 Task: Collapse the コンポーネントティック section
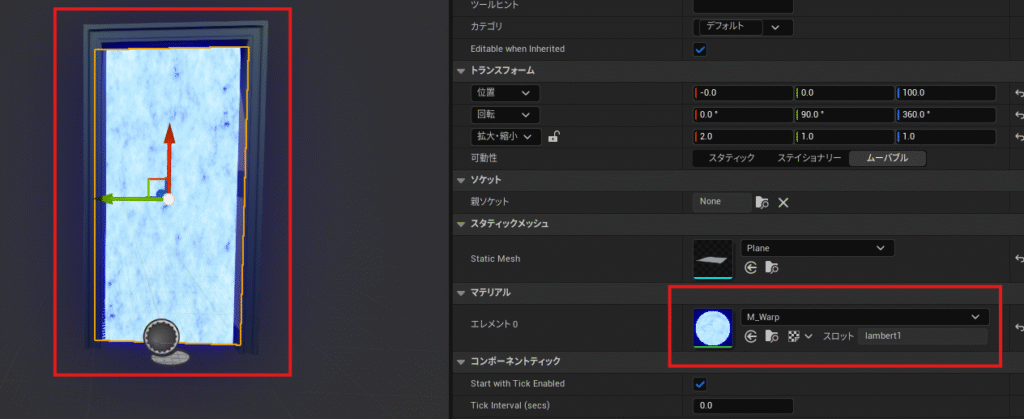[461, 361]
